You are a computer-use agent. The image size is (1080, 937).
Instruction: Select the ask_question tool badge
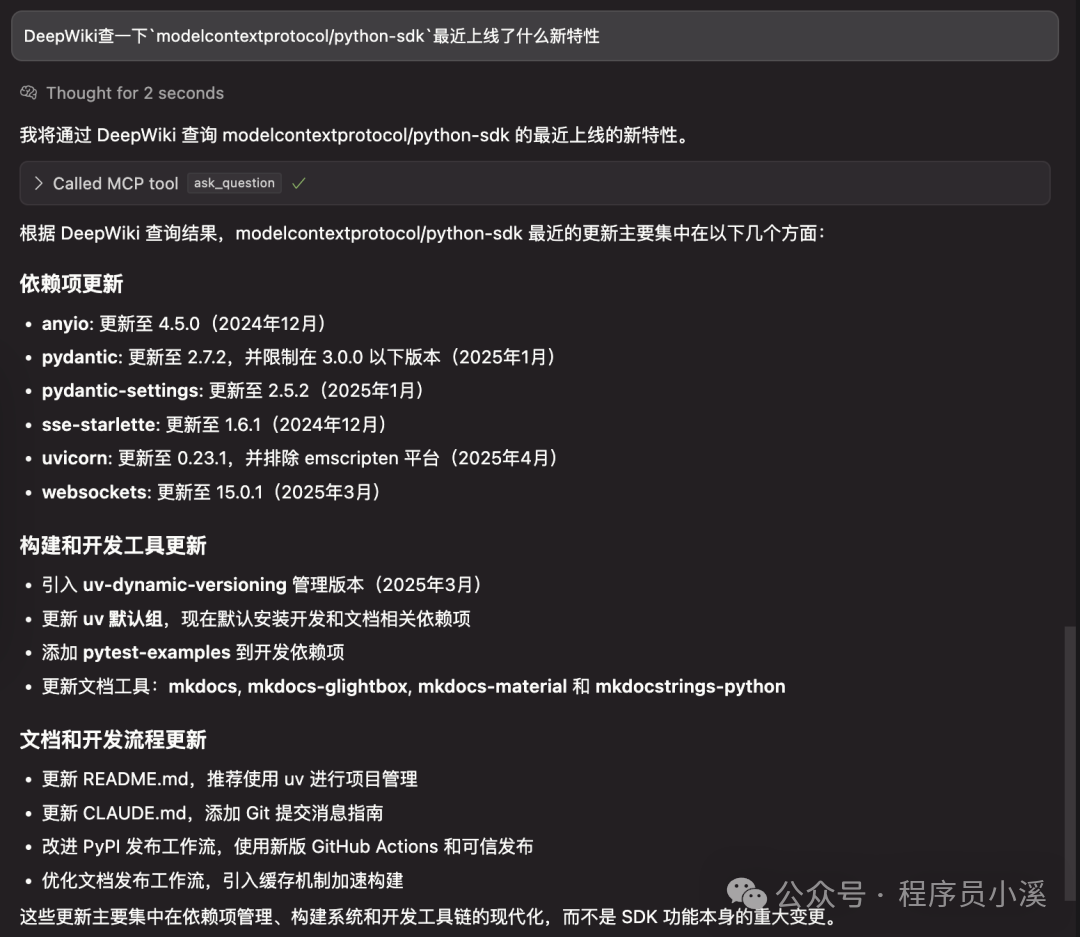(234, 183)
